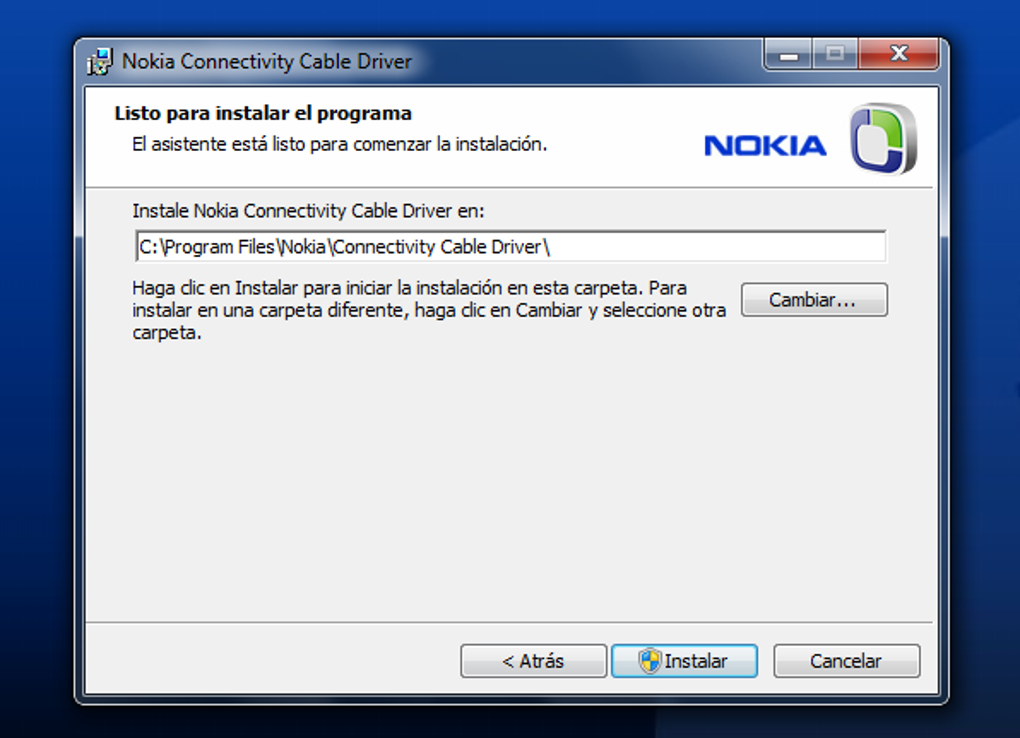Abort setup with the Cancelar button

tap(846, 661)
